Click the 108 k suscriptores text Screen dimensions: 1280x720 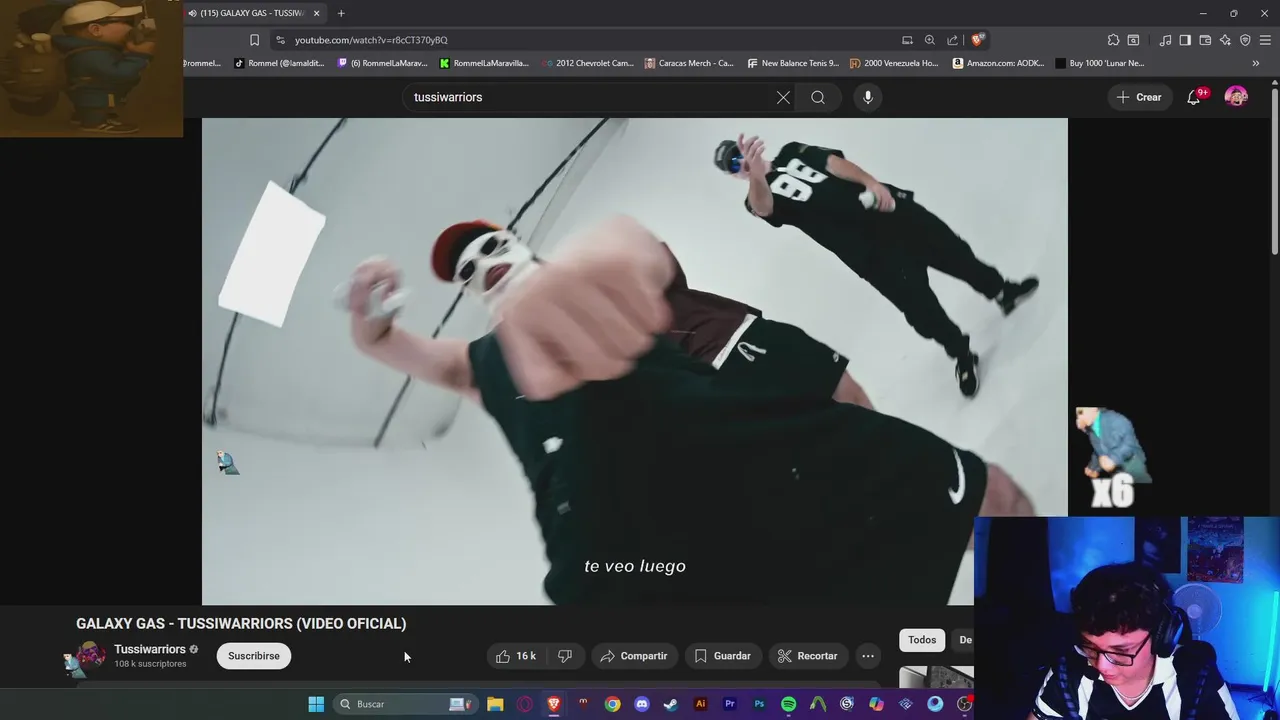(150, 664)
